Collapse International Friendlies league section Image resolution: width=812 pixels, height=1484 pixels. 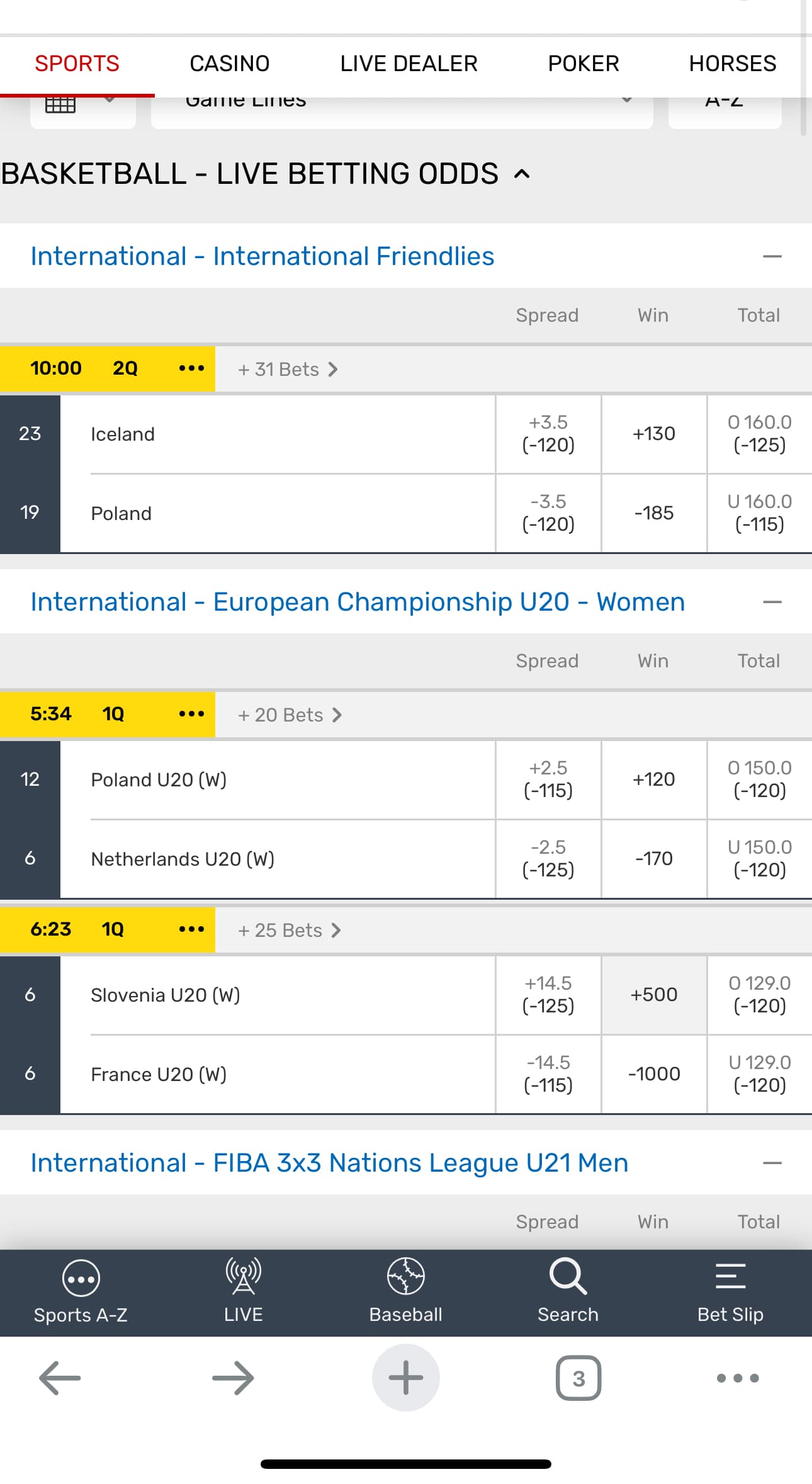(772, 256)
